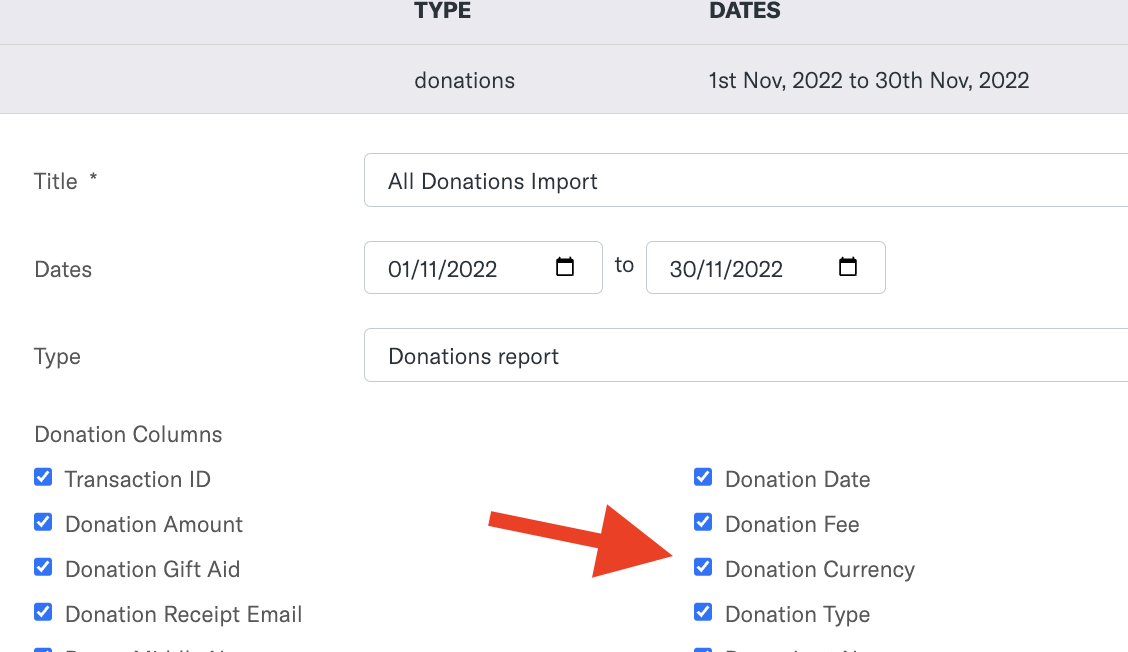1128x652 pixels.
Task: Click the TYPE column header
Action: tap(442, 12)
